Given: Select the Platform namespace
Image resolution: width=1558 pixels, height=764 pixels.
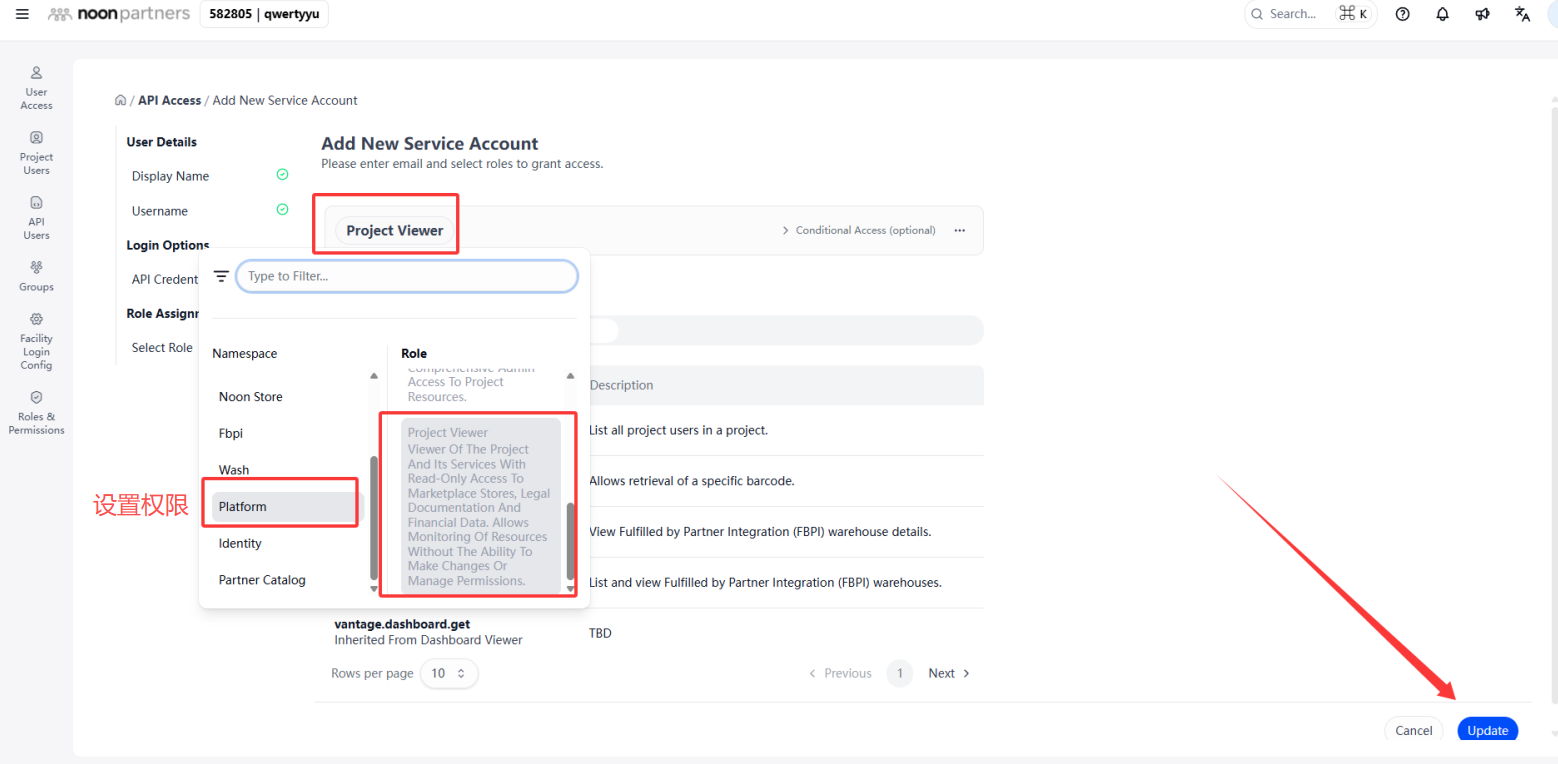Looking at the screenshot, I should click(x=285, y=507).
